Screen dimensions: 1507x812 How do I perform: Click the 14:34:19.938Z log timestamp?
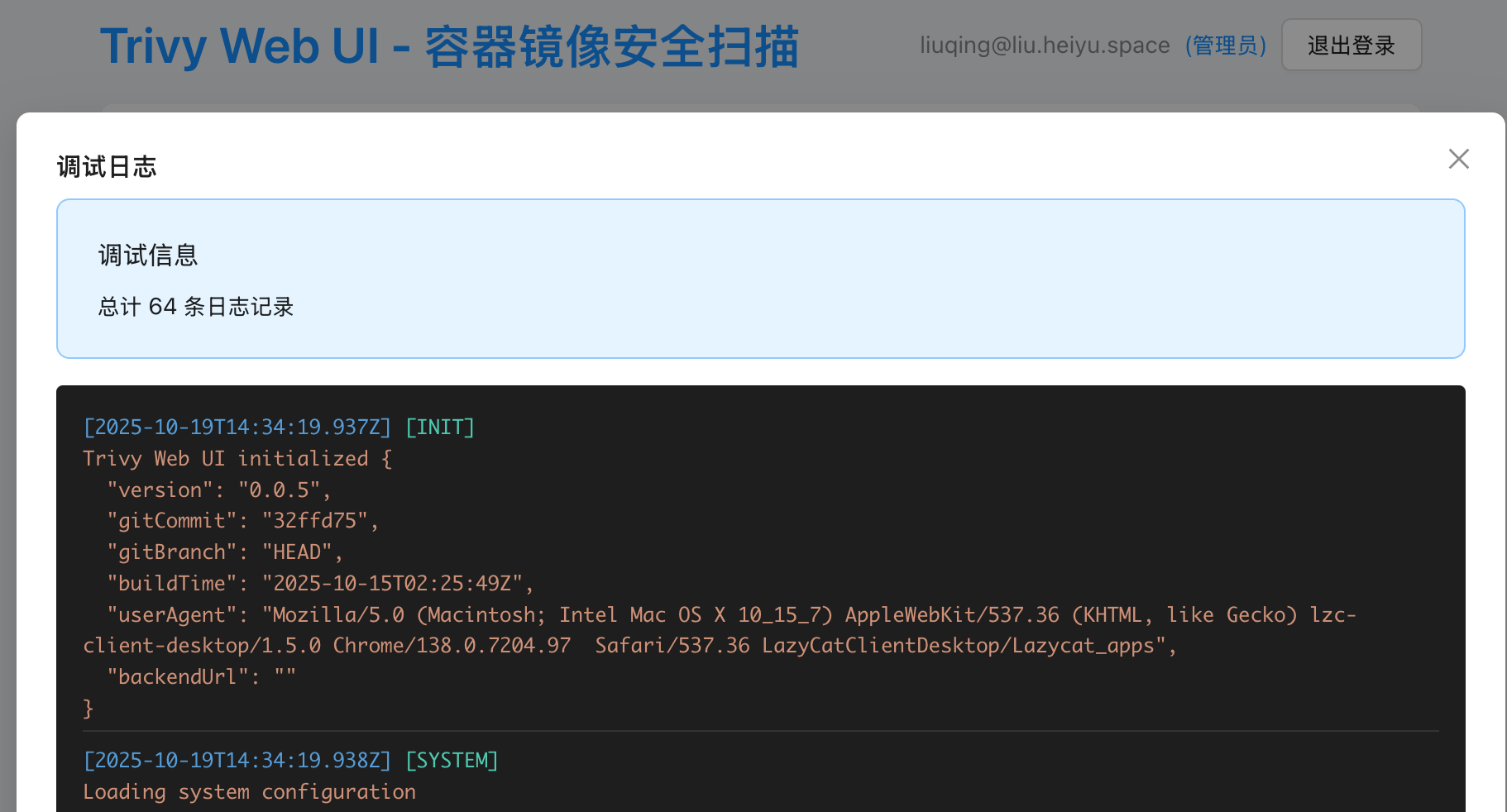237,761
